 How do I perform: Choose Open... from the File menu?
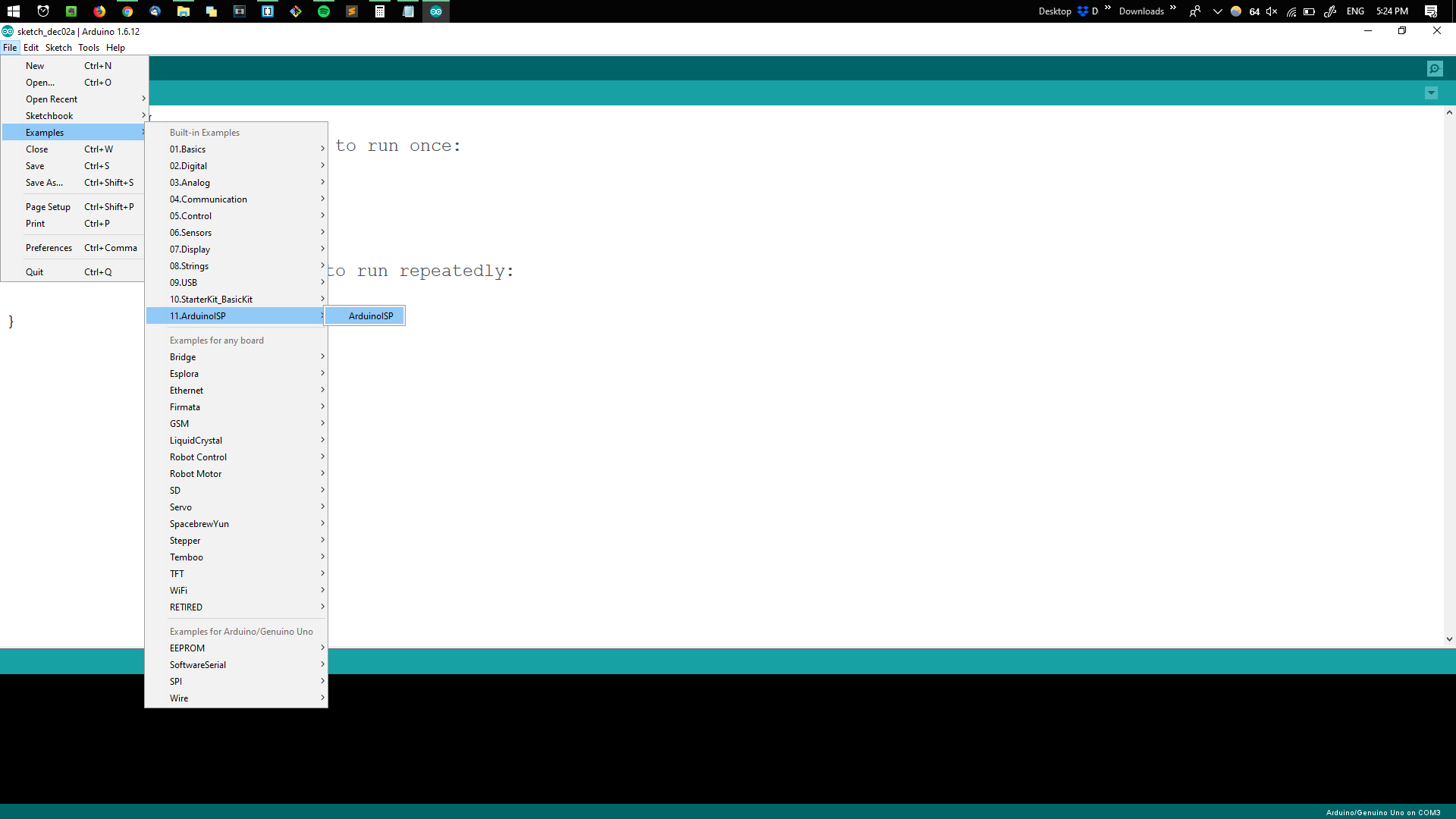pyautogui.click(x=73, y=83)
